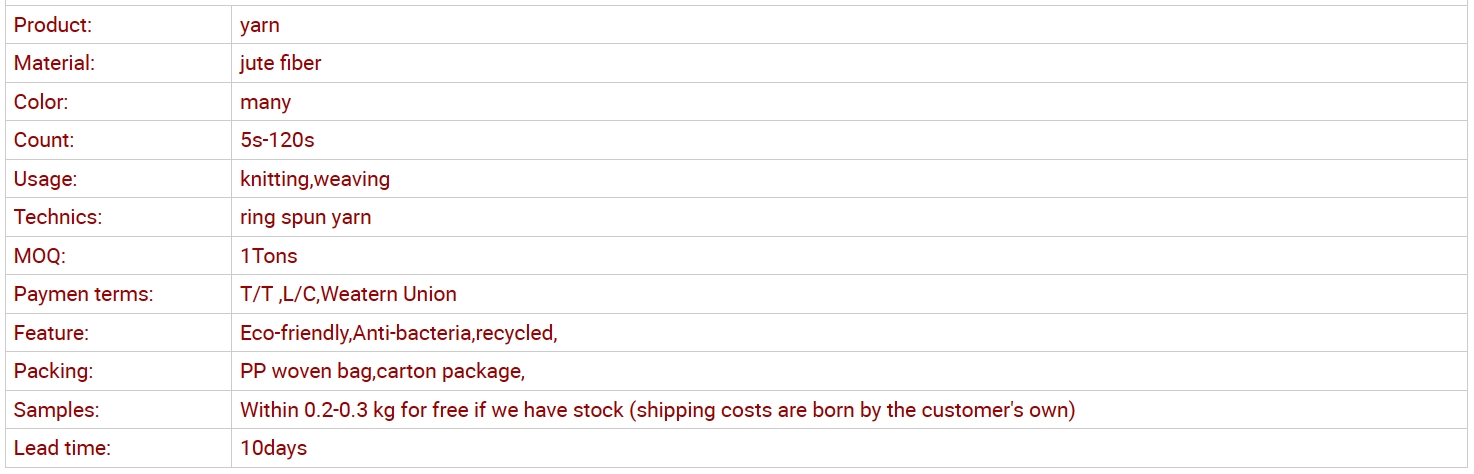Select the 'yarn' product value

click(260, 25)
